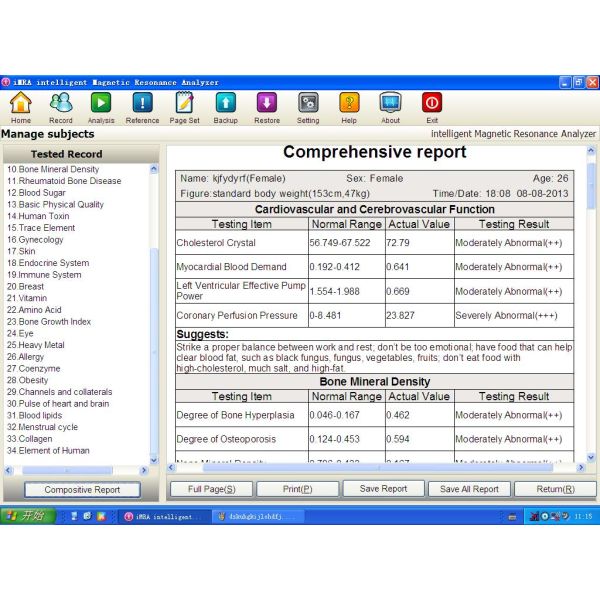Click the Return(R) button
Image resolution: width=600 pixels, height=600 pixels.
coord(555,489)
